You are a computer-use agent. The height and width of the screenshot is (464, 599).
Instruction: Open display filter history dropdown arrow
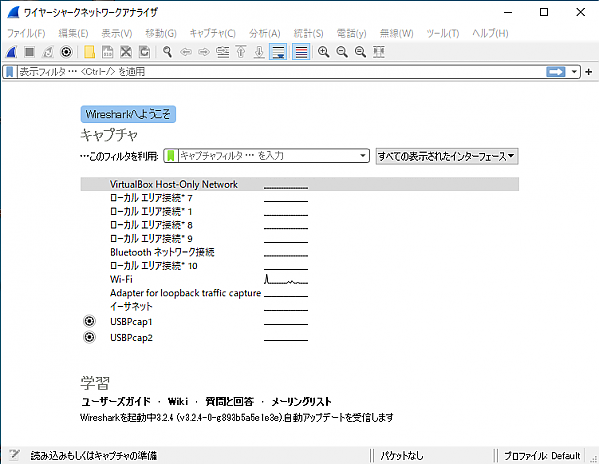[574, 72]
